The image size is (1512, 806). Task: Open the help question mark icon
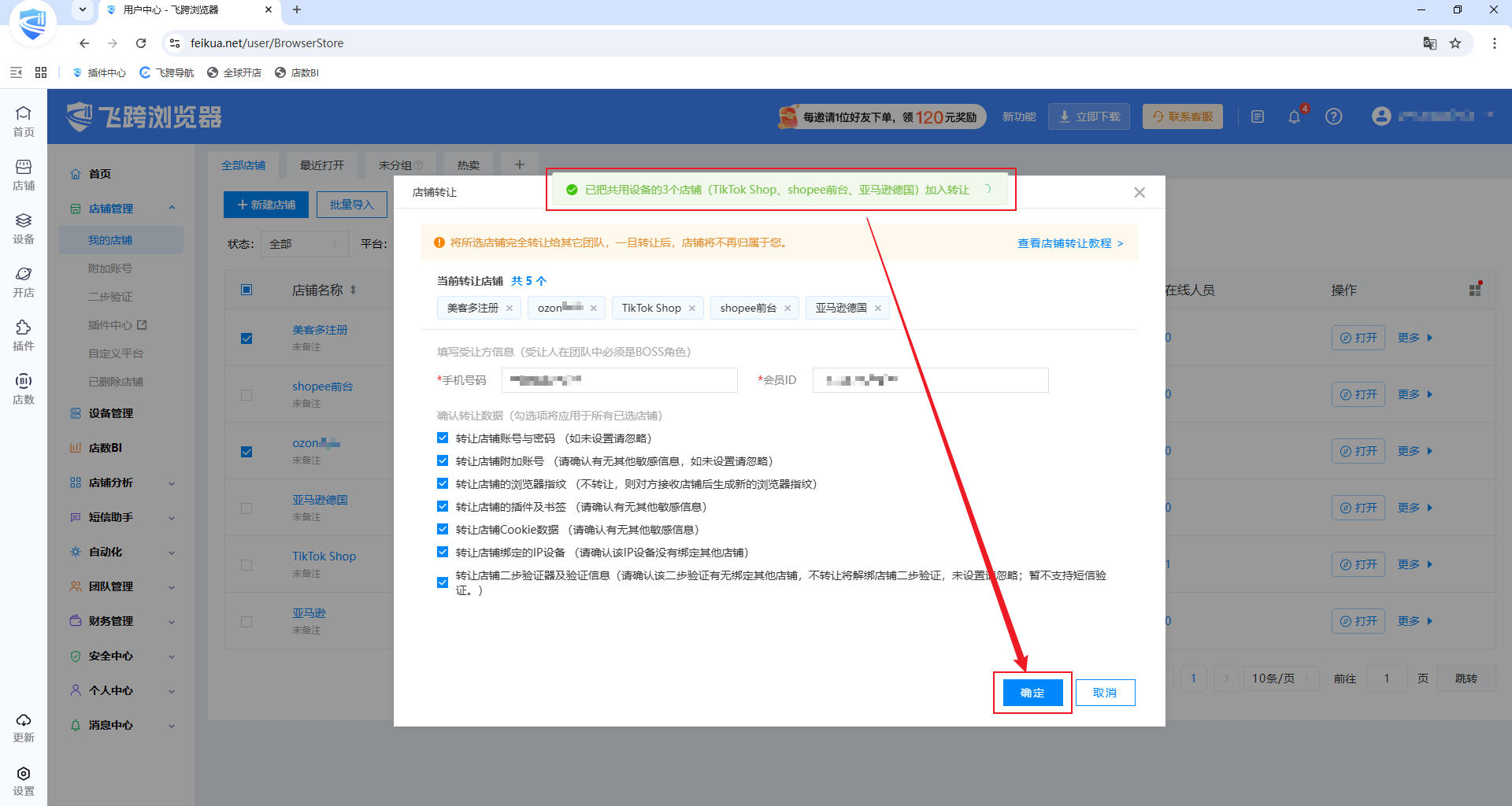point(1333,116)
